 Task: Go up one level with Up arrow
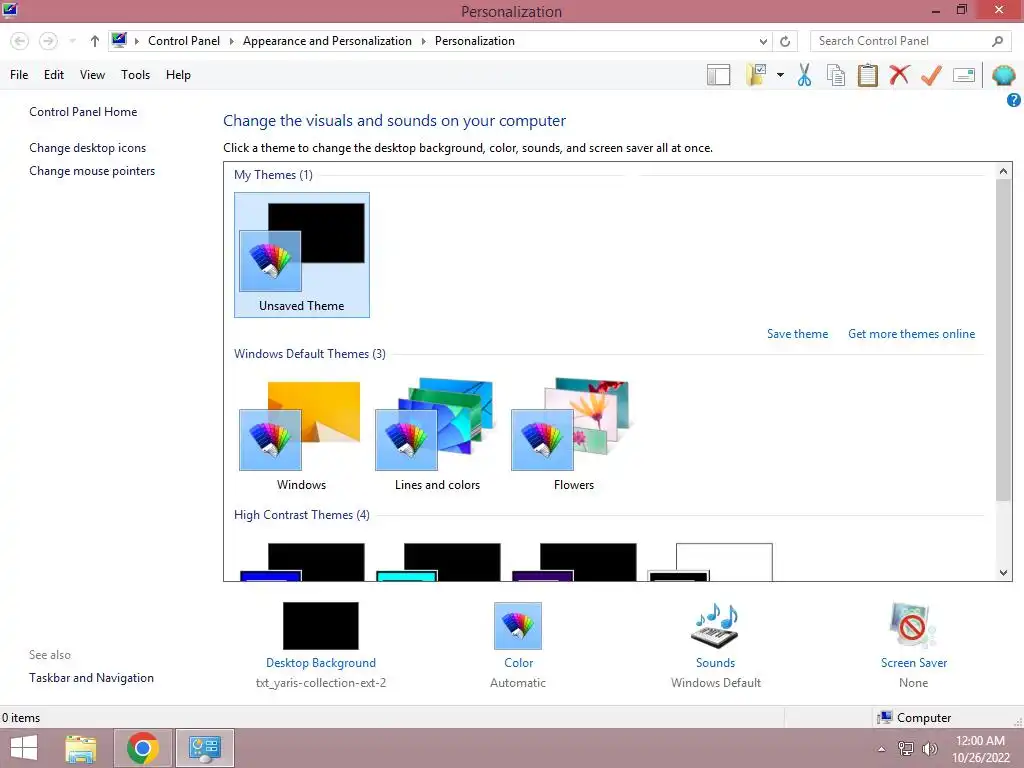tap(95, 41)
